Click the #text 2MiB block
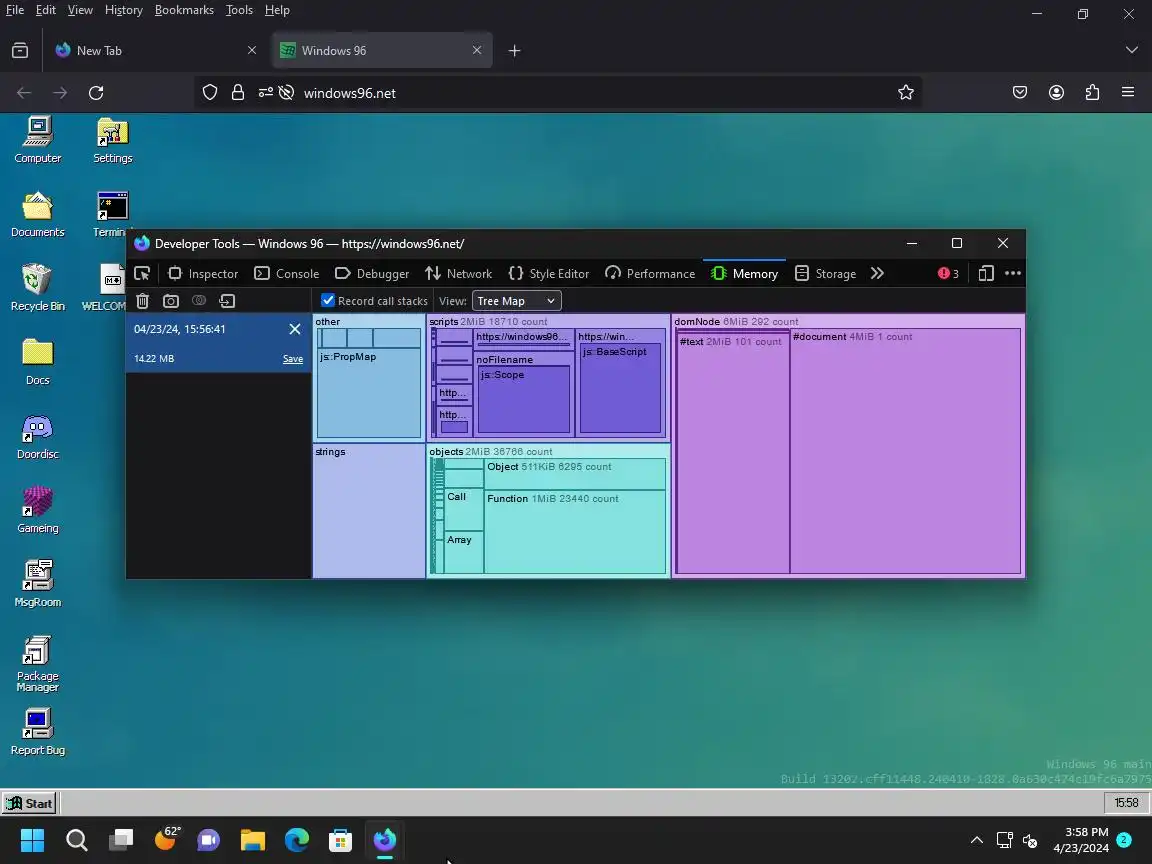The width and height of the screenshot is (1152, 864). [732, 454]
